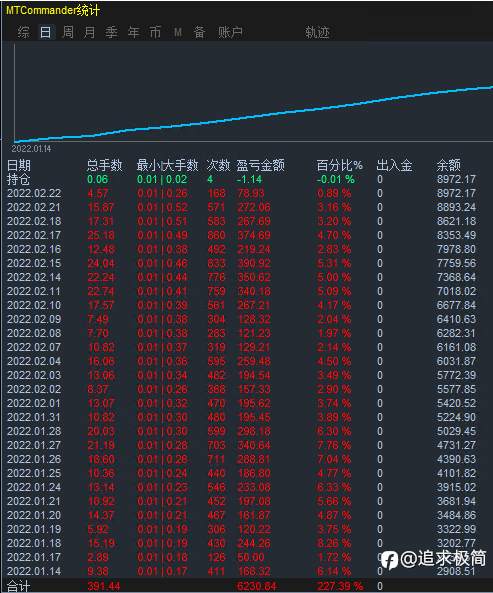Click the -1.14 floating profit value
493x593 pixels.
250,179
